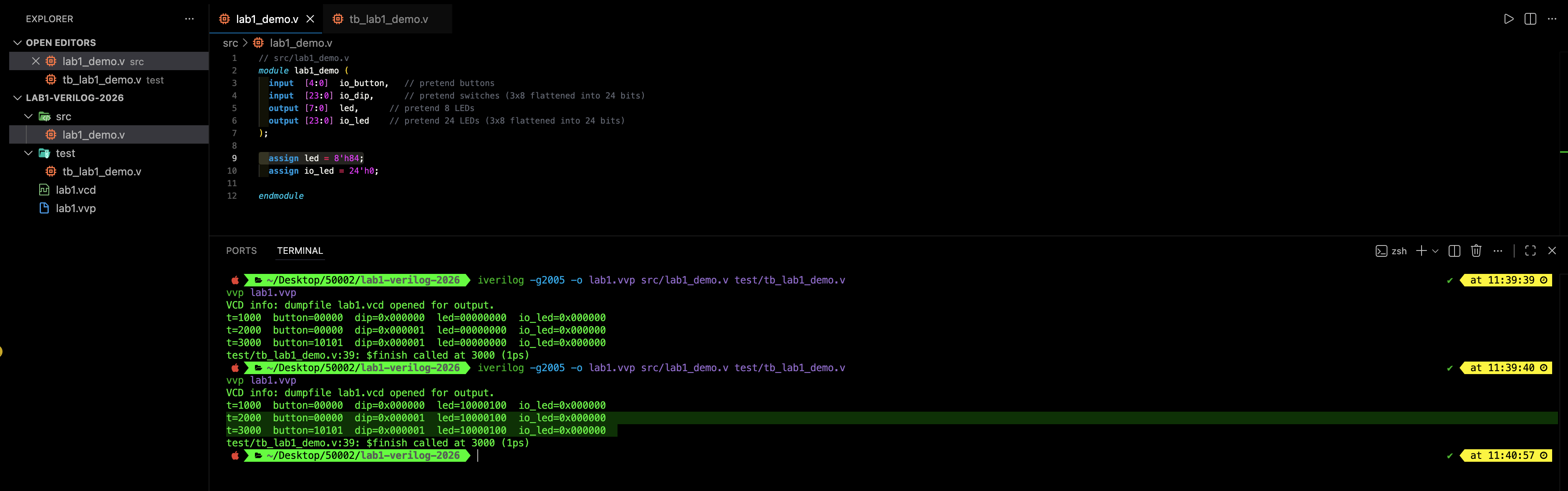This screenshot has width=1568, height=491.
Task: Split the editor right
Action: [1530, 19]
